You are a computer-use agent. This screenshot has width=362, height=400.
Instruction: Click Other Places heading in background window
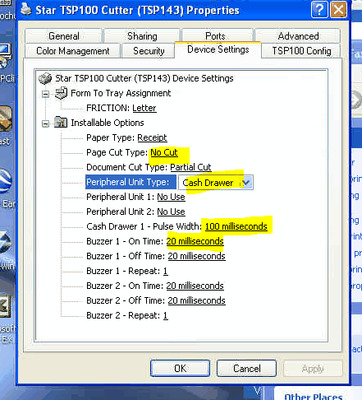point(313,396)
